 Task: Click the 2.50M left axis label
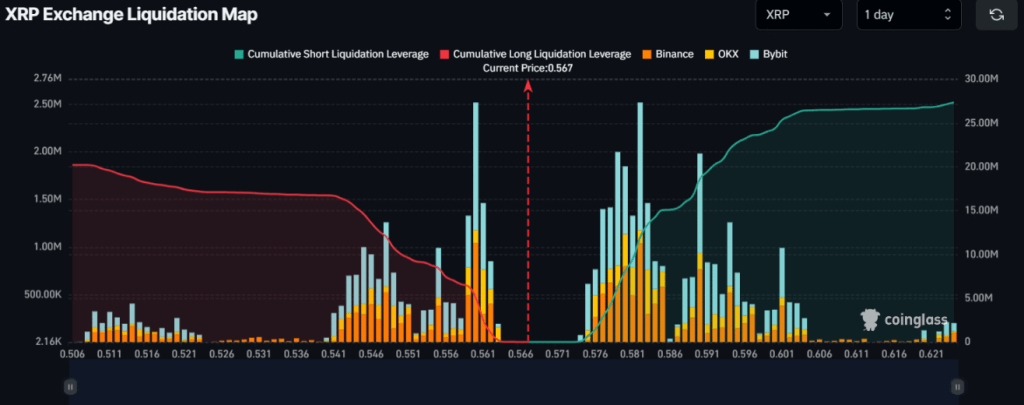pyautogui.click(x=47, y=105)
